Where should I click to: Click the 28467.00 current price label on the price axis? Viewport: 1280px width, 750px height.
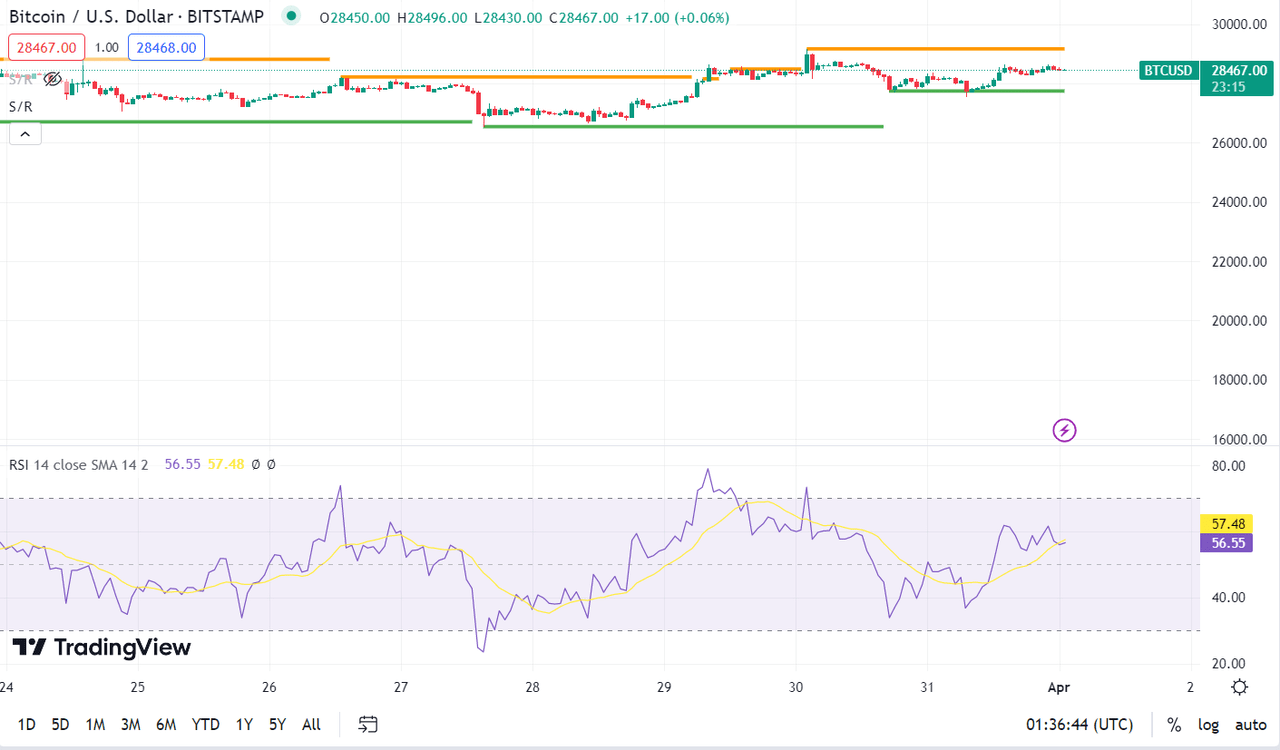pyautogui.click(x=1239, y=70)
